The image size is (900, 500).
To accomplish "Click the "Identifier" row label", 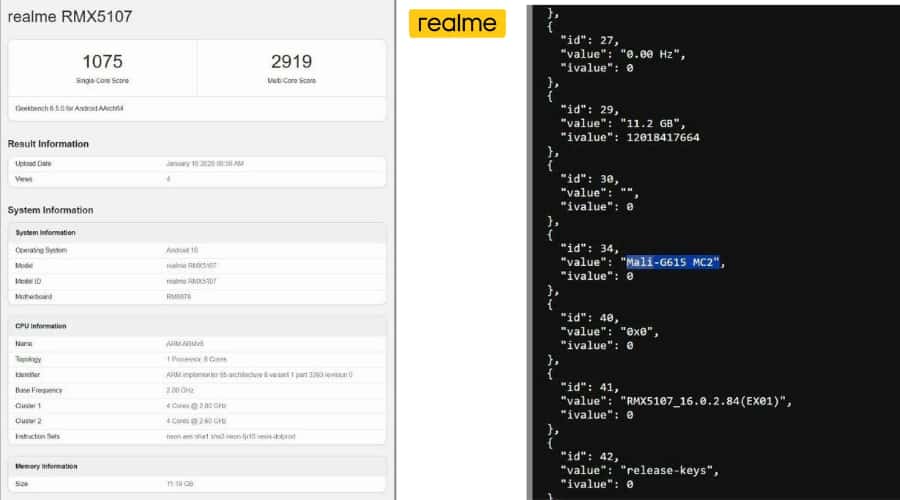I will [28, 375].
